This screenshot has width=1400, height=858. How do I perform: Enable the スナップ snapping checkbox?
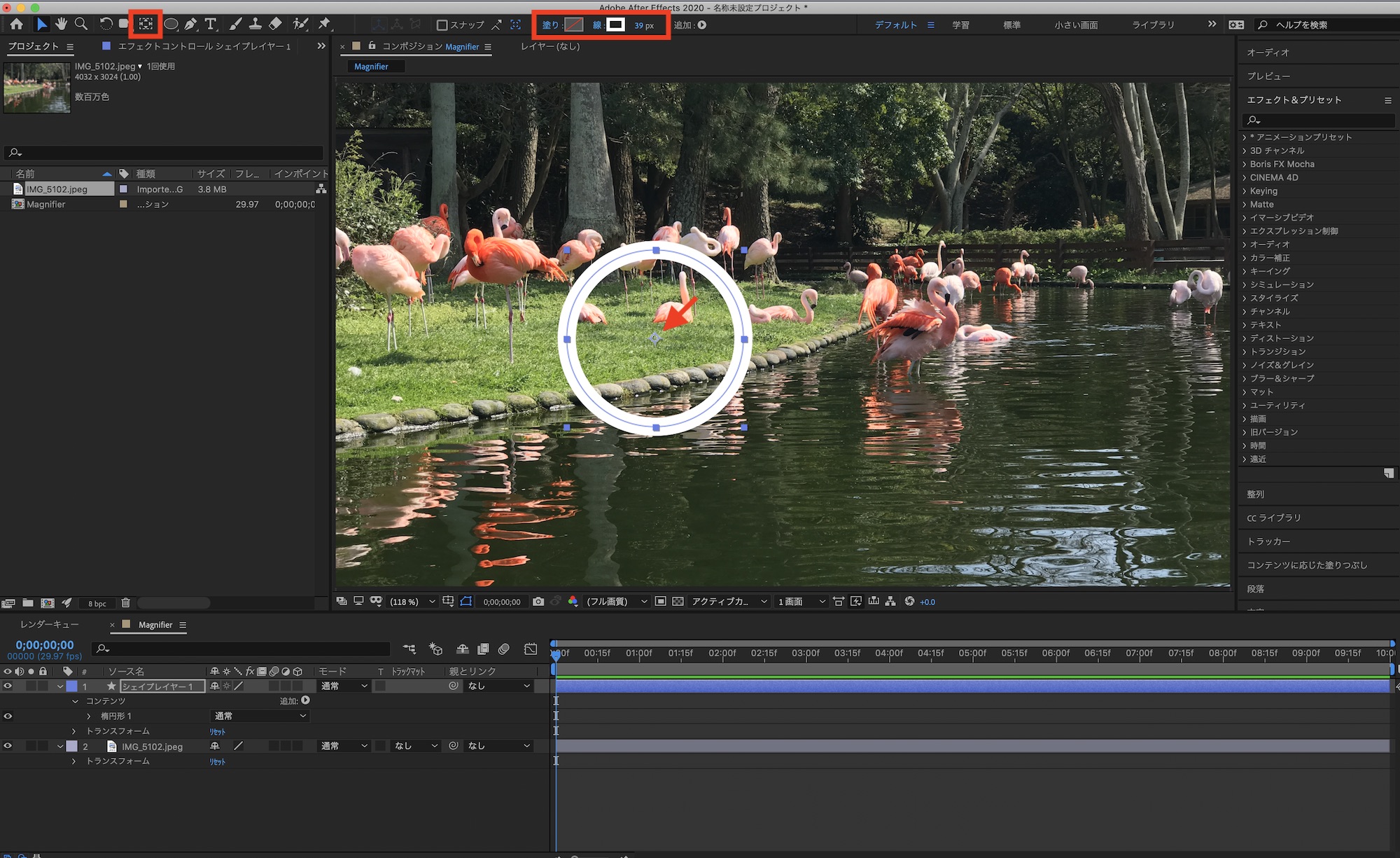pyautogui.click(x=442, y=25)
